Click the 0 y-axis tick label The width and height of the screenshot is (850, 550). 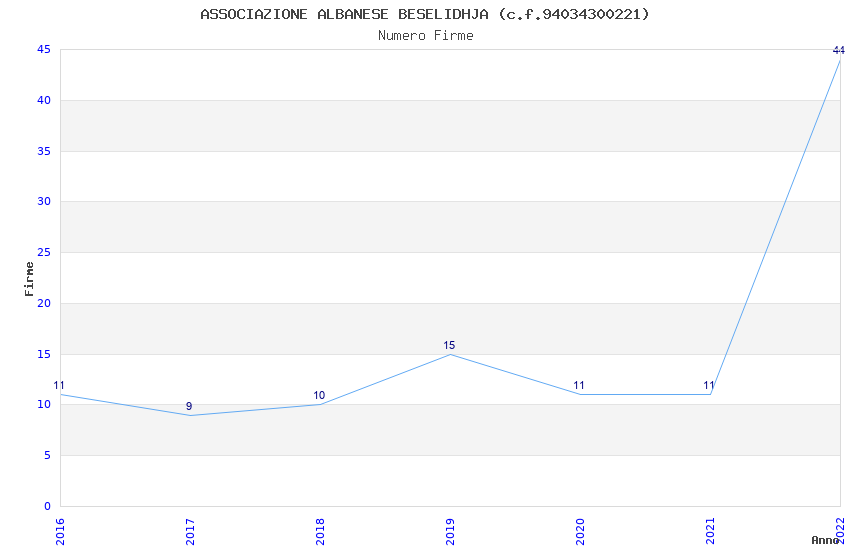coord(48,506)
